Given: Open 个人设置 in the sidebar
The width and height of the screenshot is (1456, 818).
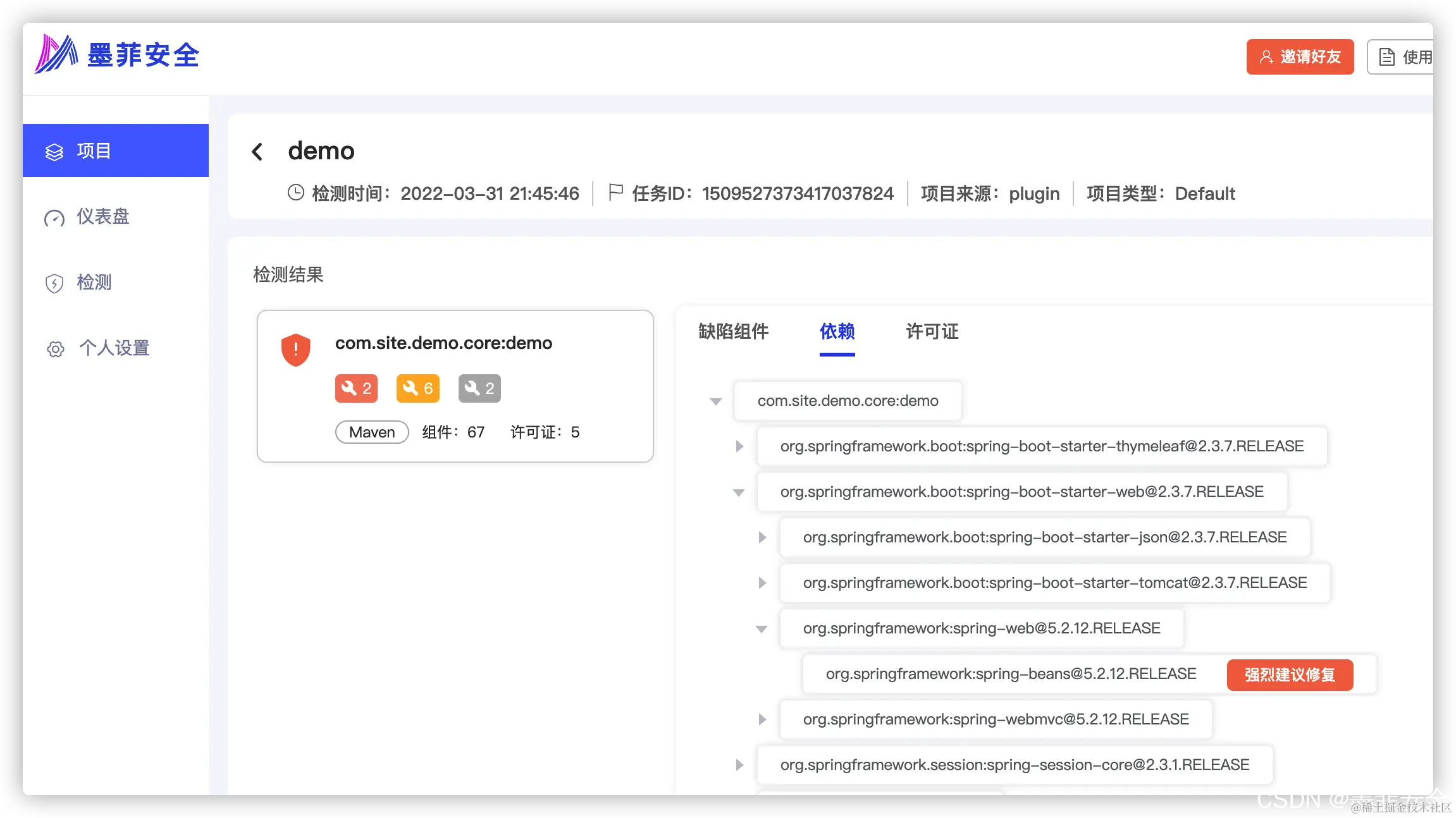Looking at the screenshot, I should pos(114,348).
